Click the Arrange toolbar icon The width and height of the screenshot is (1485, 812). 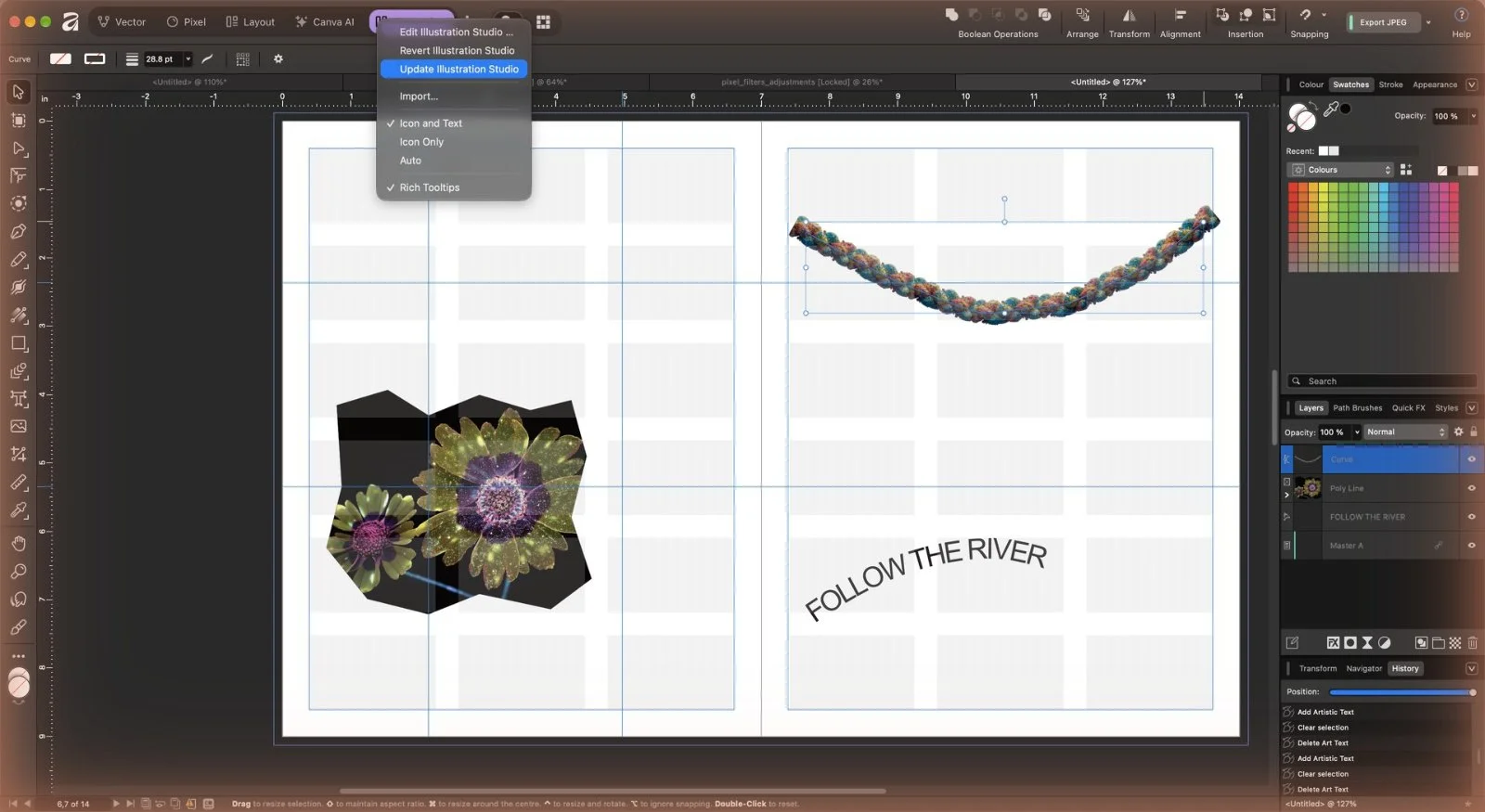pyautogui.click(x=1082, y=15)
